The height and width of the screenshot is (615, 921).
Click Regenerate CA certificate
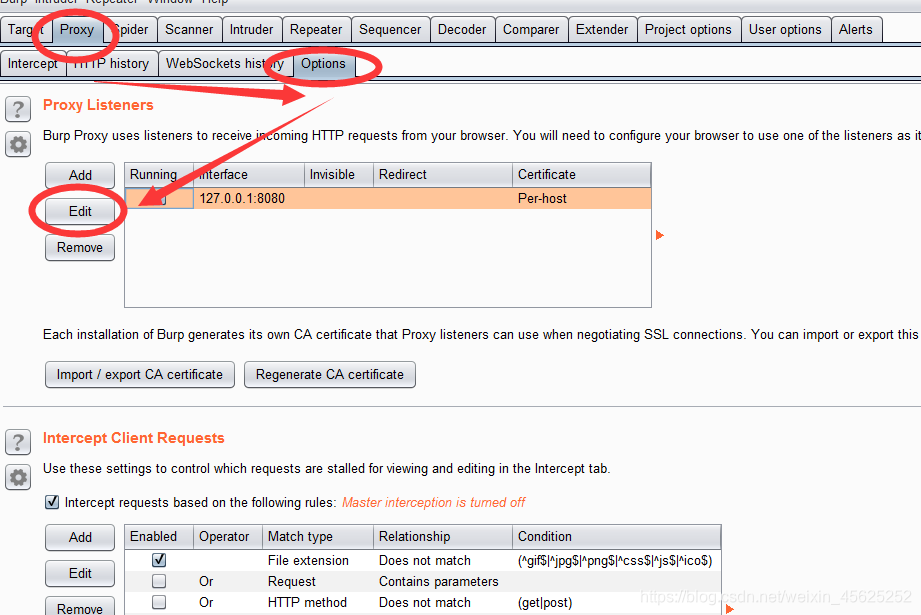pos(330,375)
